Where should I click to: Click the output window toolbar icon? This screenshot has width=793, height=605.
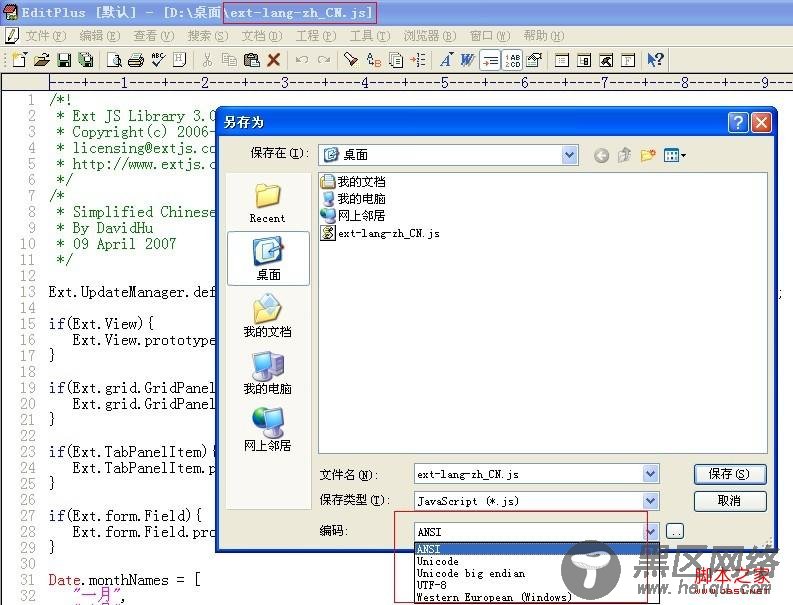pos(606,60)
